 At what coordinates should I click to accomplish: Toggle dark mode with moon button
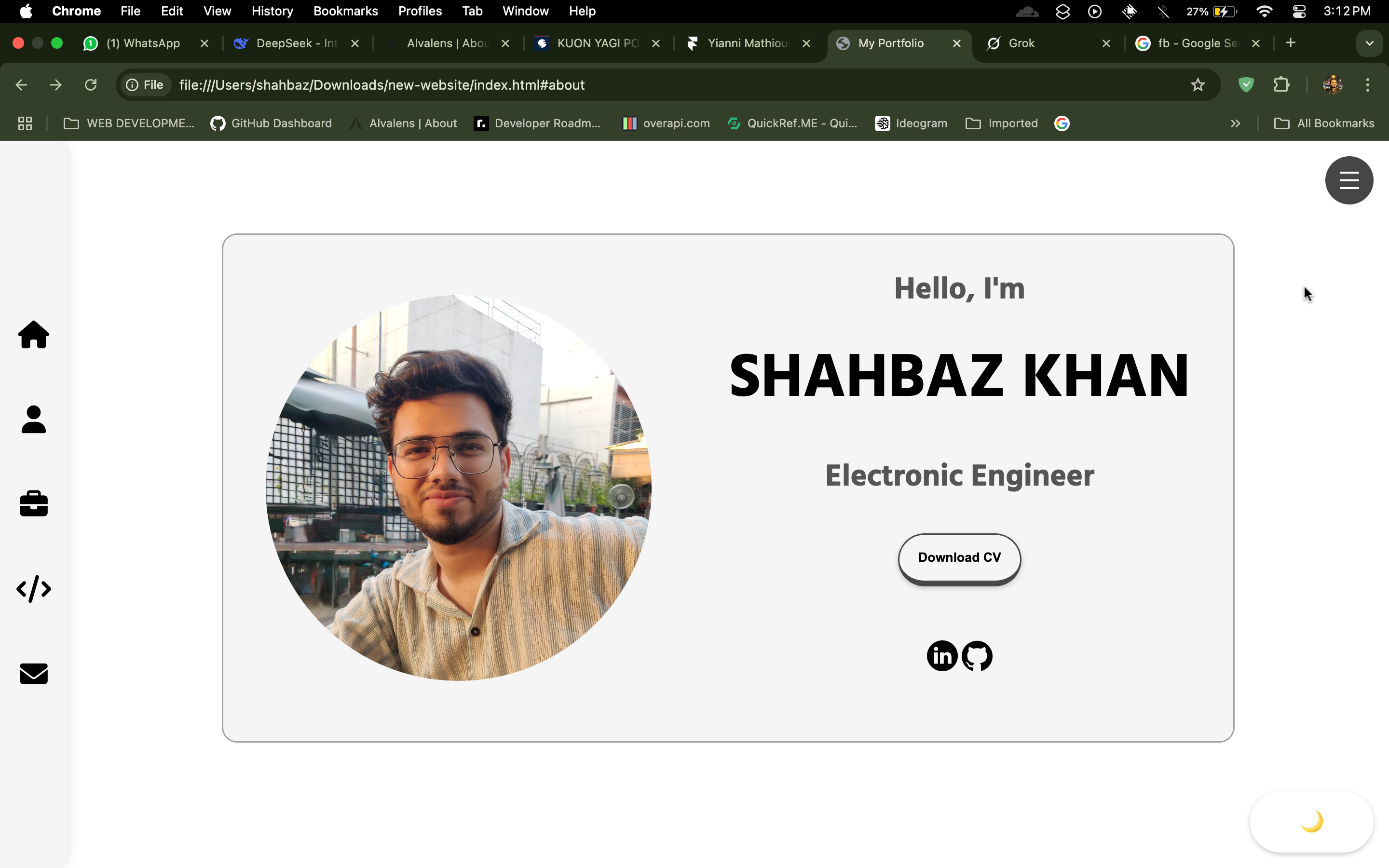pos(1311,822)
